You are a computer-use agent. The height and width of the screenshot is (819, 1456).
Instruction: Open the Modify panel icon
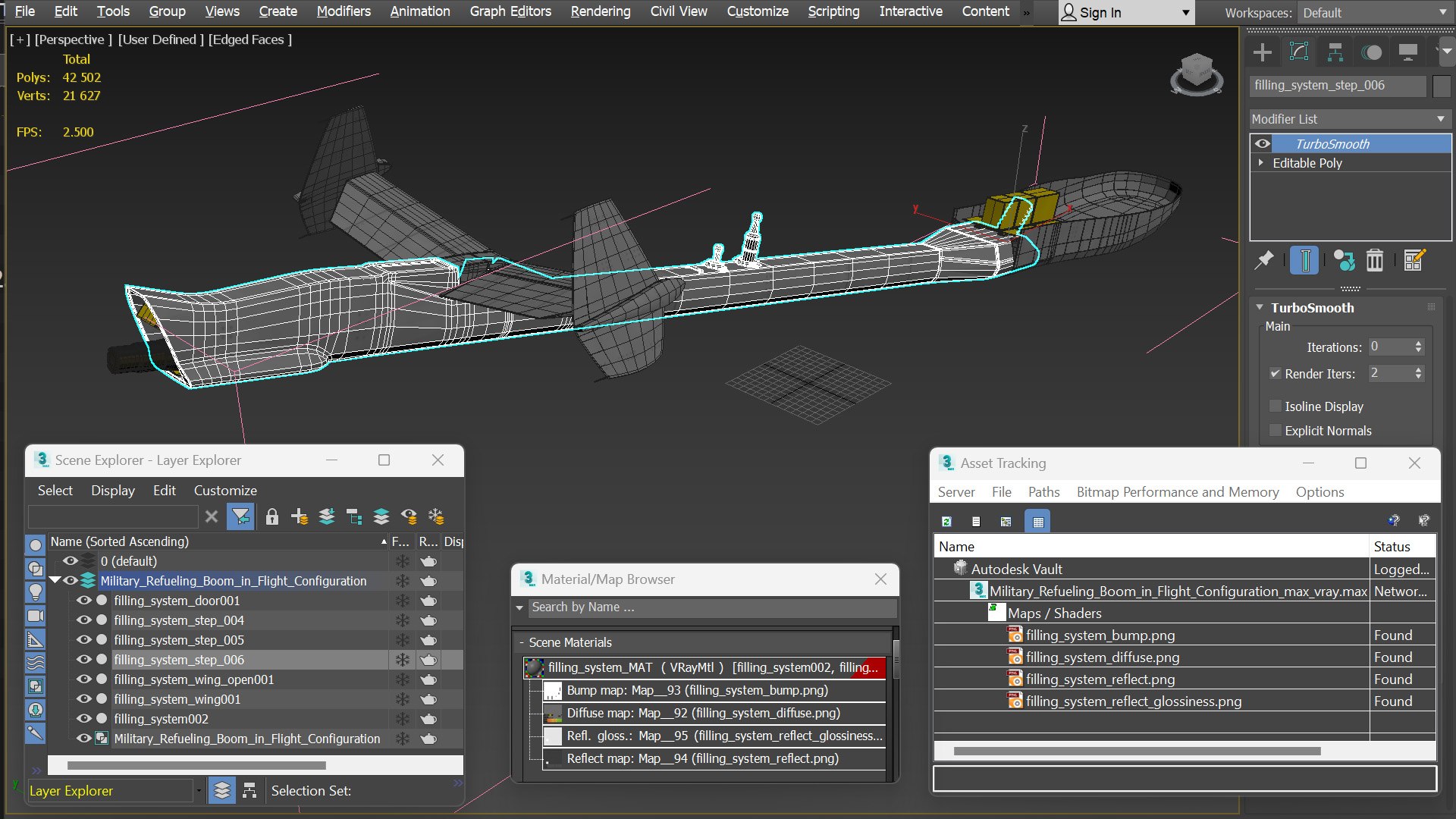(x=1299, y=52)
